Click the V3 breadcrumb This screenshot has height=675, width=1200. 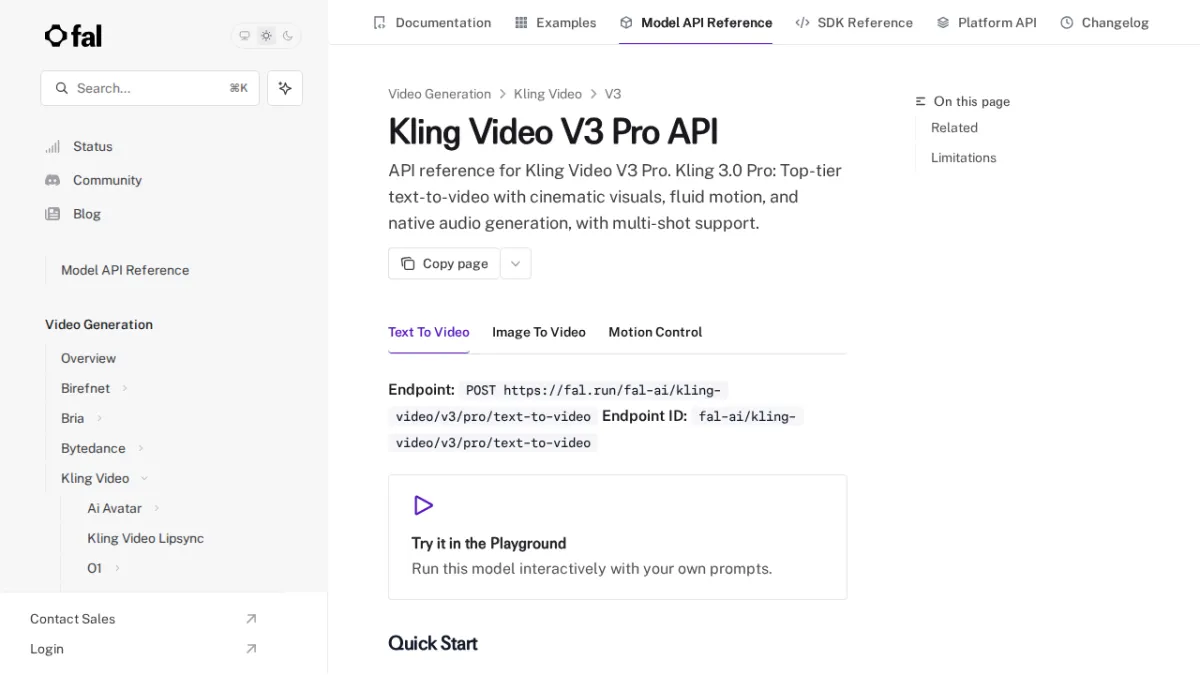(x=613, y=94)
